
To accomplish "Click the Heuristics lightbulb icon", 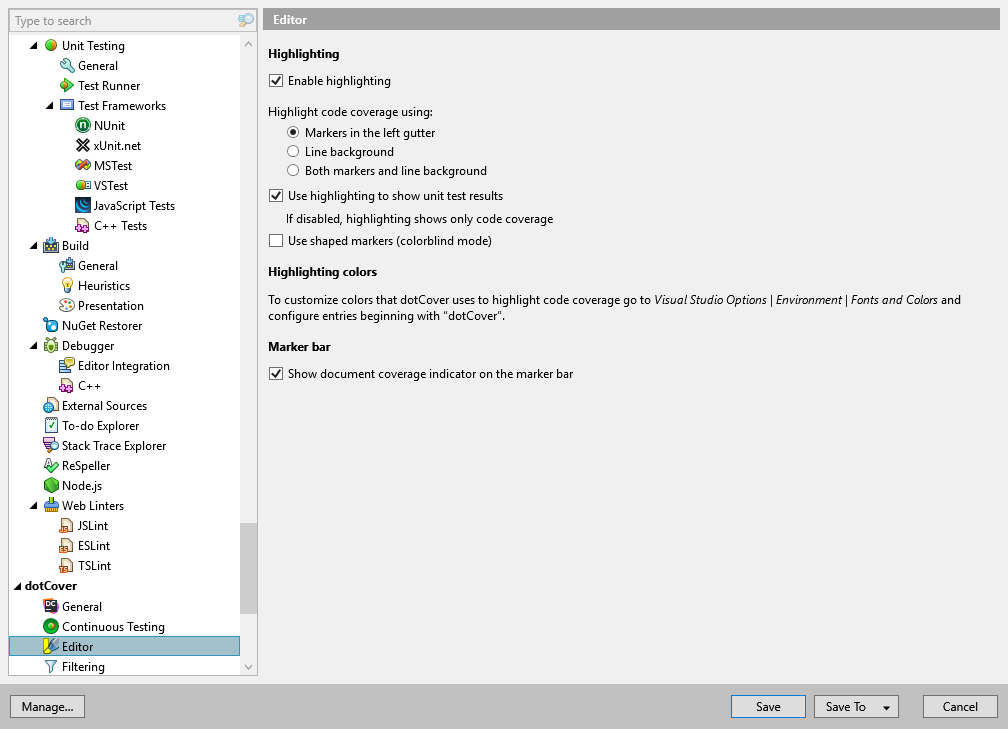I will point(67,285).
